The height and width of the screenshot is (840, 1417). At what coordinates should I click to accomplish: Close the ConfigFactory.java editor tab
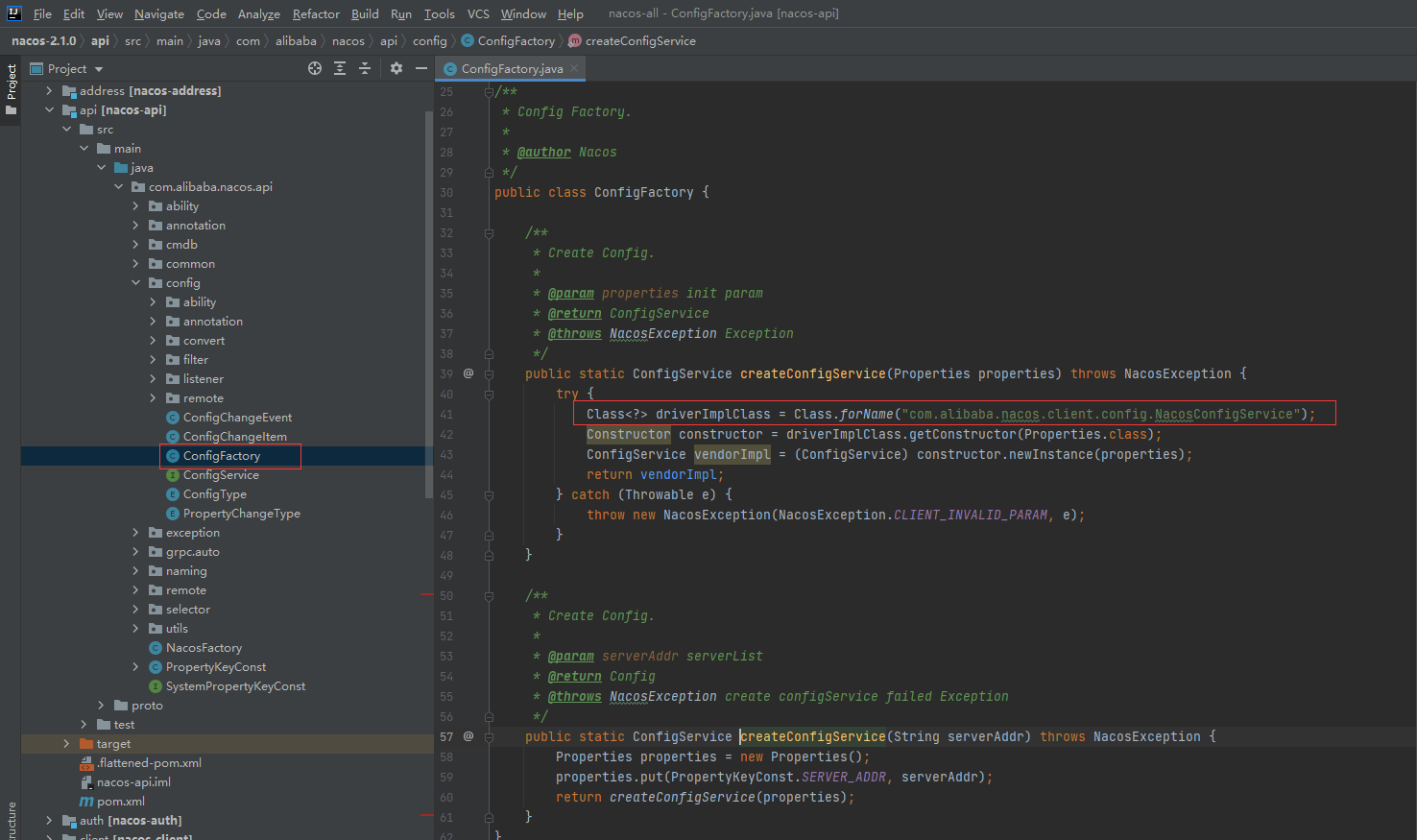[x=574, y=68]
